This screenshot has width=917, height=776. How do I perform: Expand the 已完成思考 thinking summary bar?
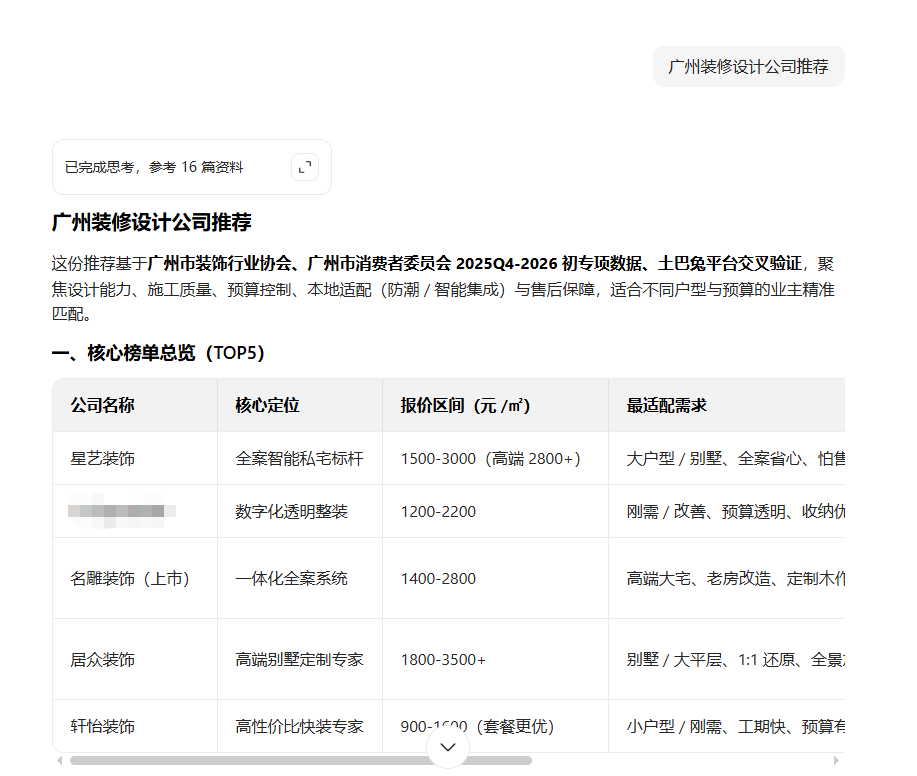click(150, 167)
